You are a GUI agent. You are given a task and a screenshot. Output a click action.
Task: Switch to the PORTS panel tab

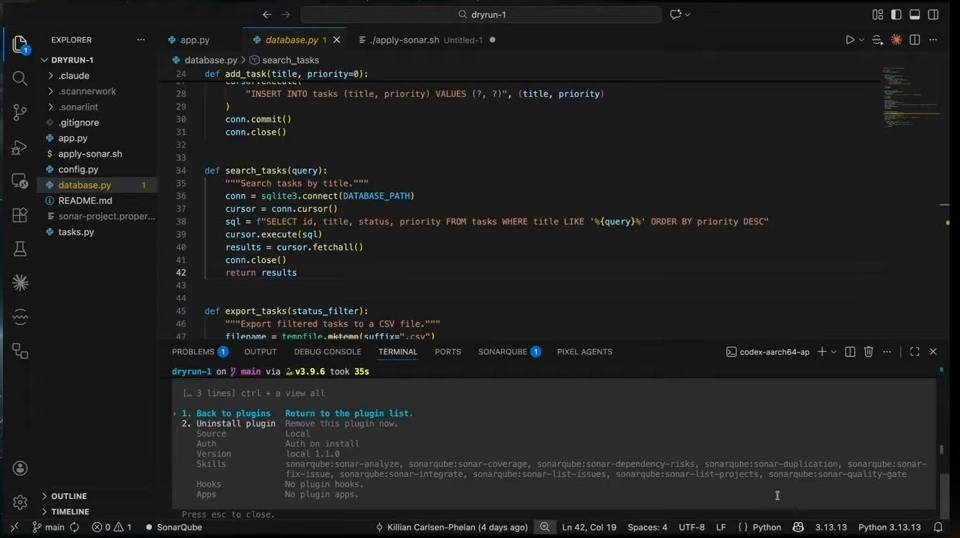coord(448,352)
